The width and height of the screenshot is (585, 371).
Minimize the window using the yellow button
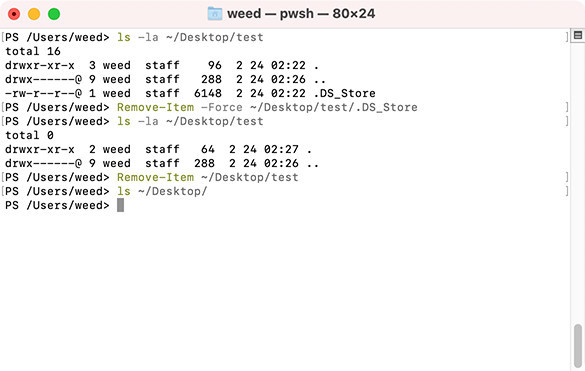(x=34, y=14)
